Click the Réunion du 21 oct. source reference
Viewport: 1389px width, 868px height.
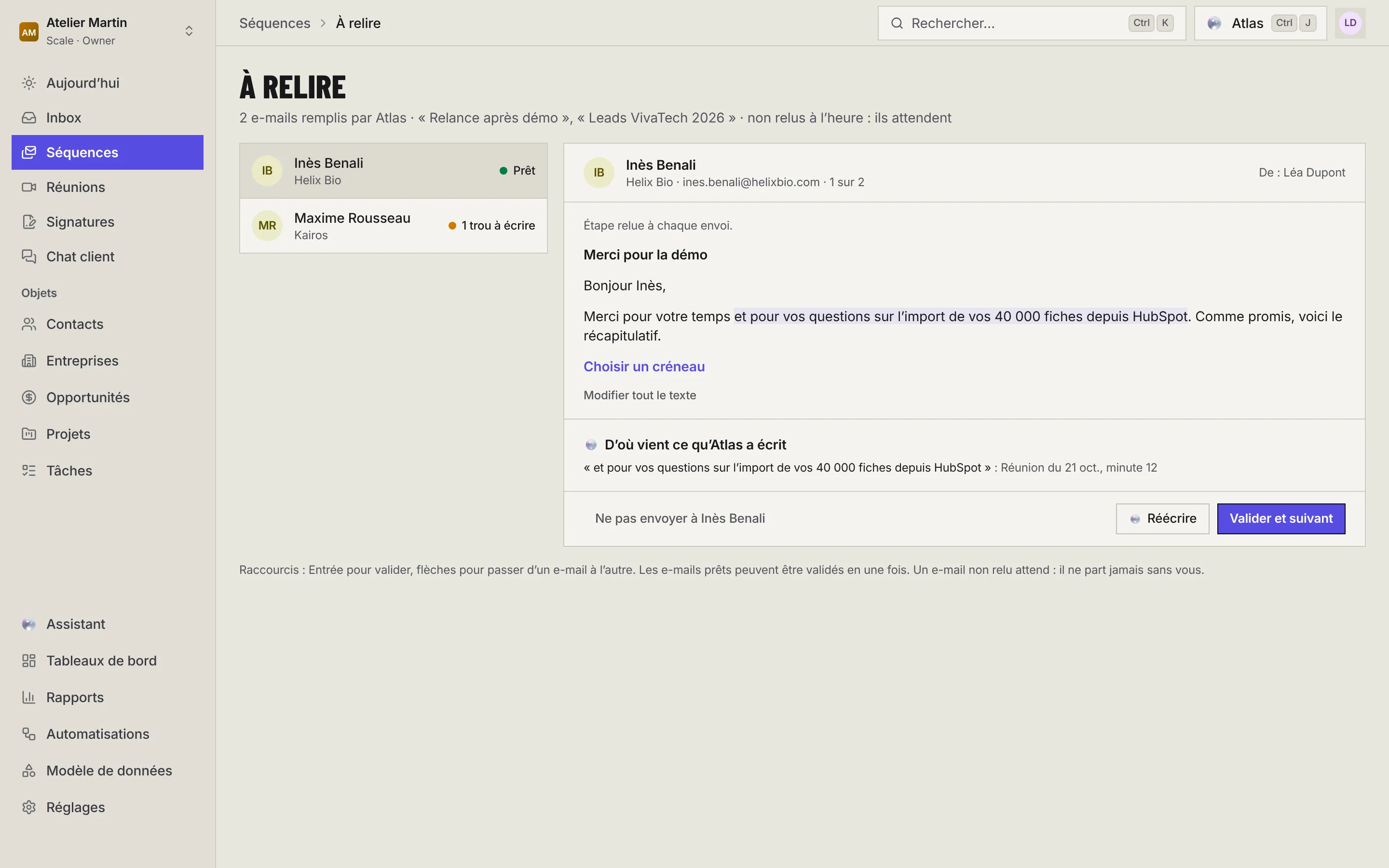(1078, 468)
